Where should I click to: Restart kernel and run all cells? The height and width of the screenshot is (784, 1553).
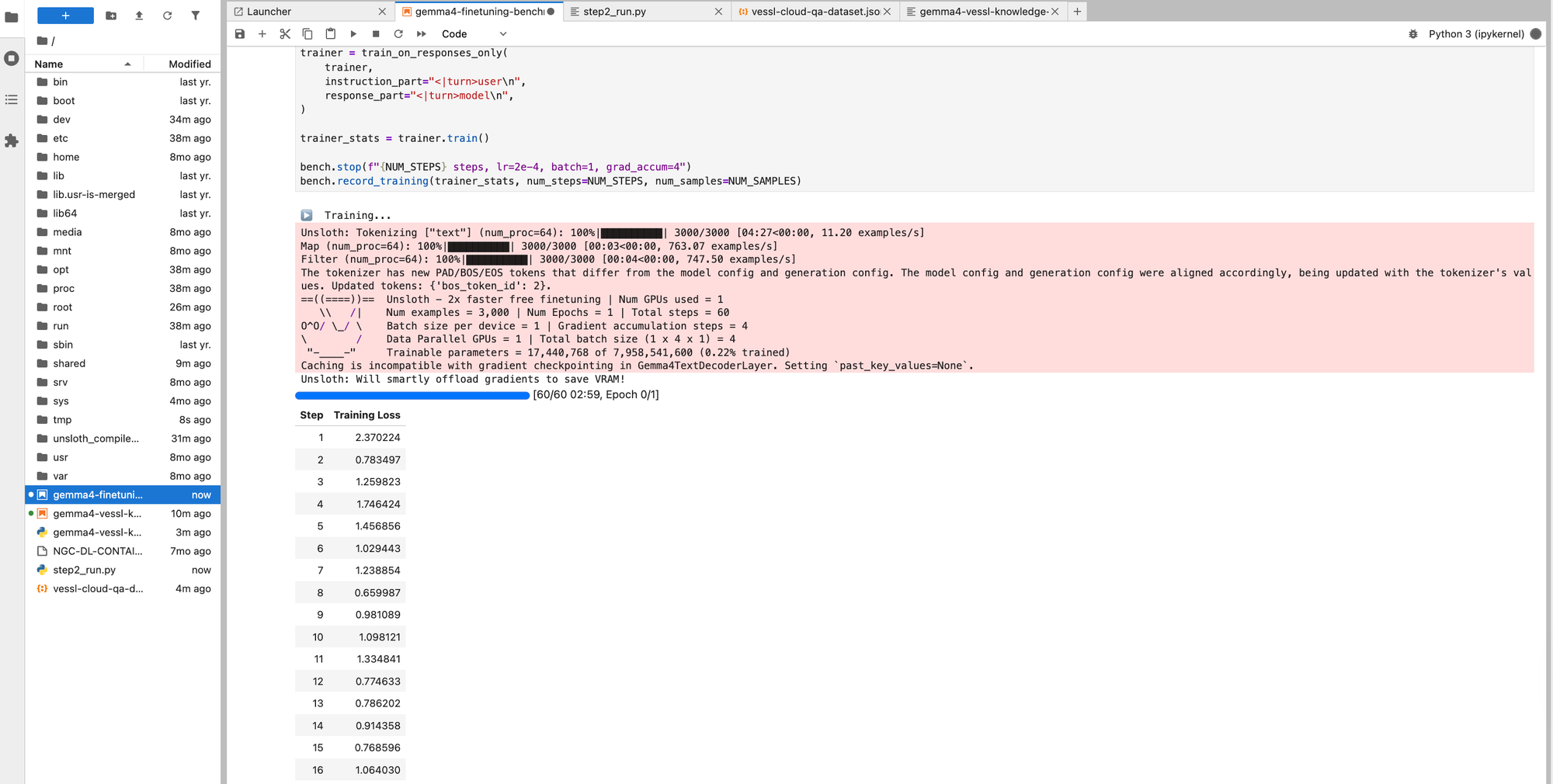[x=422, y=34]
